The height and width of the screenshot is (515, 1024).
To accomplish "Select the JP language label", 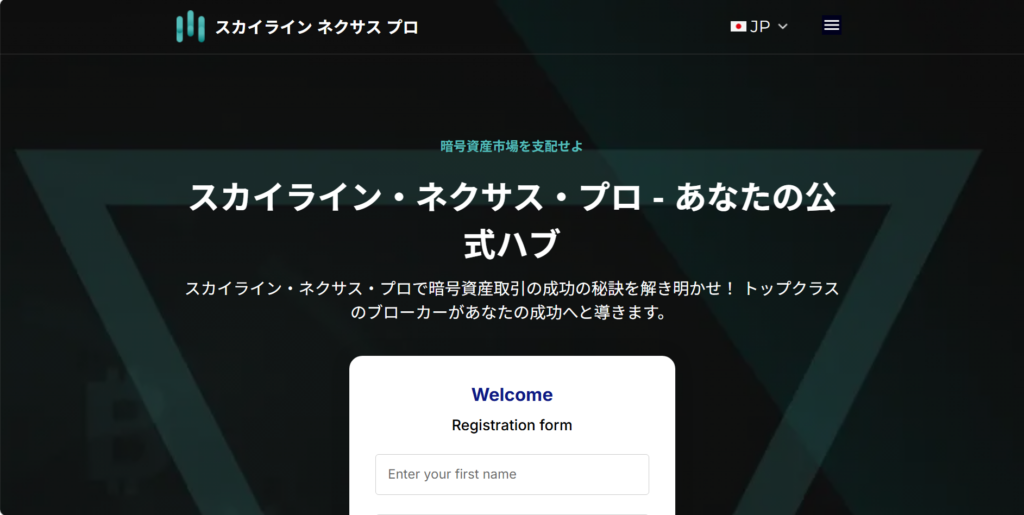I will tap(760, 27).
